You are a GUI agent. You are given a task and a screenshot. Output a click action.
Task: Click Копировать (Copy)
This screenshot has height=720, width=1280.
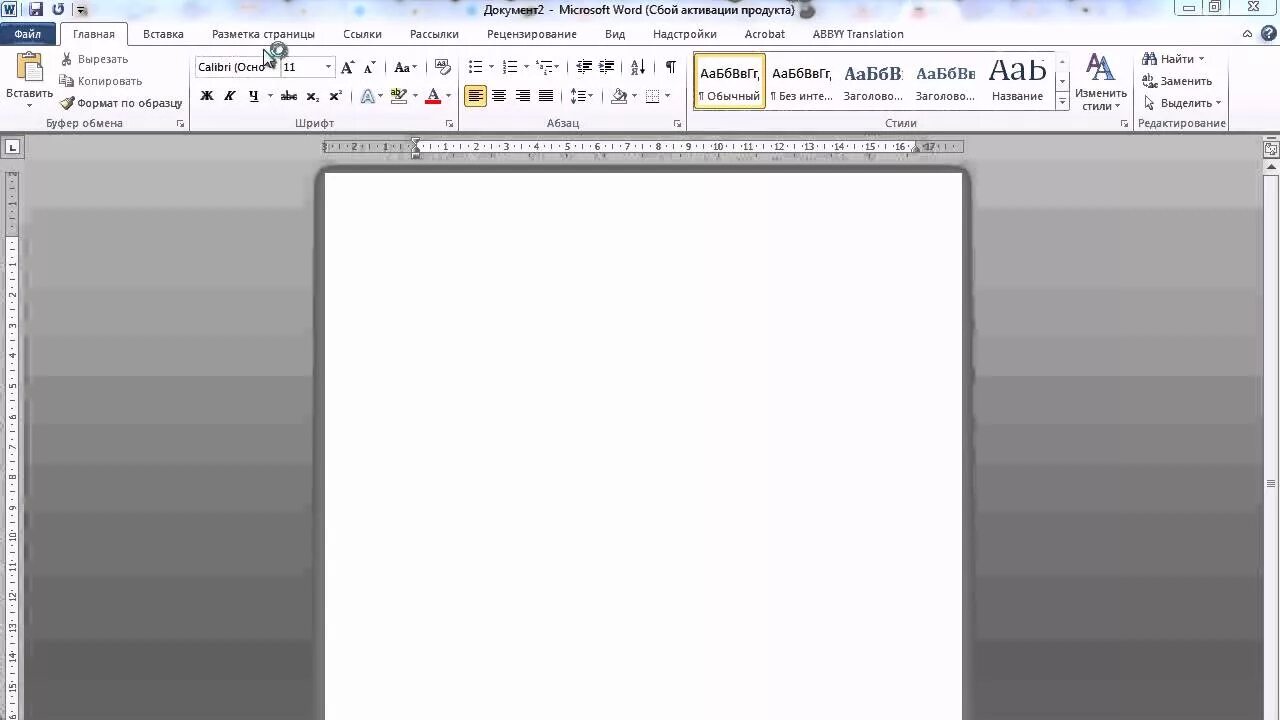pyautogui.click(x=101, y=81)
